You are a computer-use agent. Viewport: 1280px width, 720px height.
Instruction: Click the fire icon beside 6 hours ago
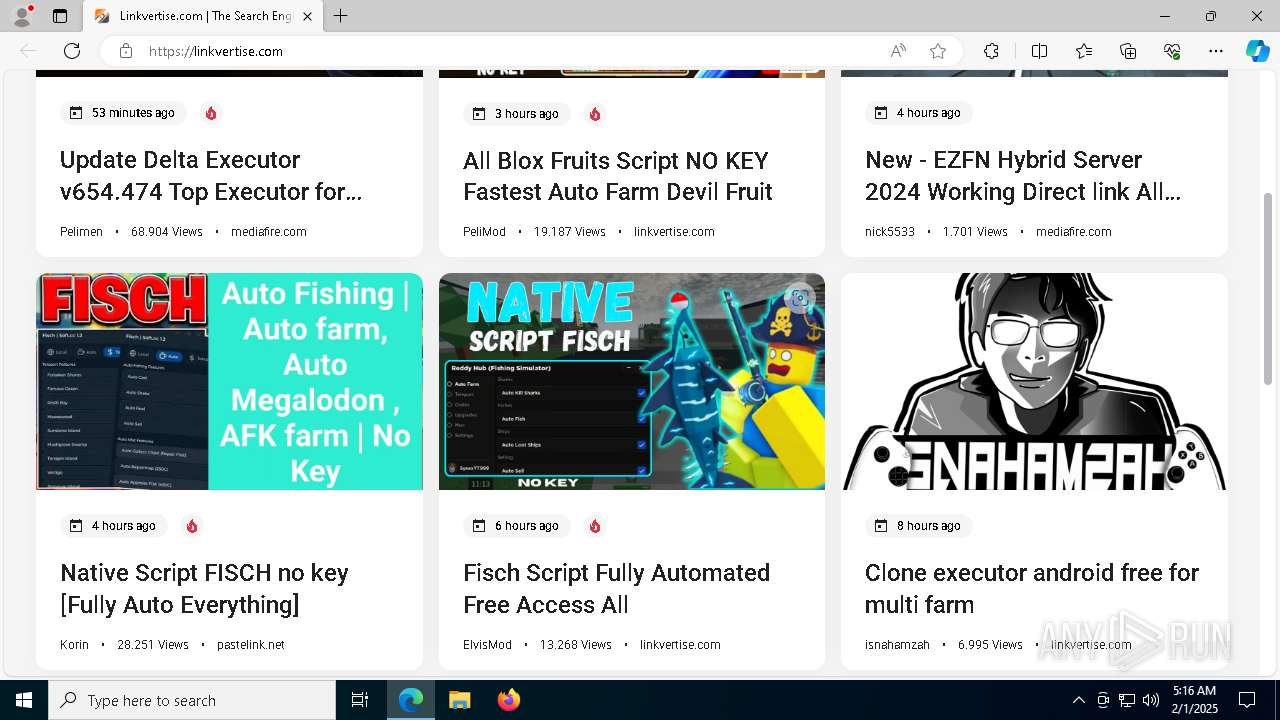595,526
